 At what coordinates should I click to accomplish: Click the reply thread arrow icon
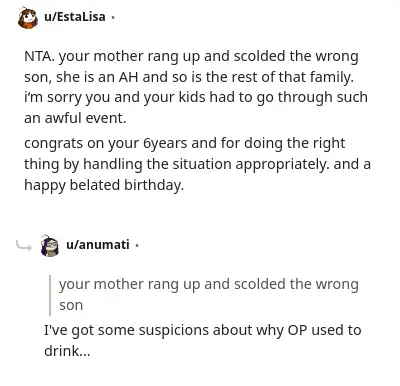(x=24, y=246)
